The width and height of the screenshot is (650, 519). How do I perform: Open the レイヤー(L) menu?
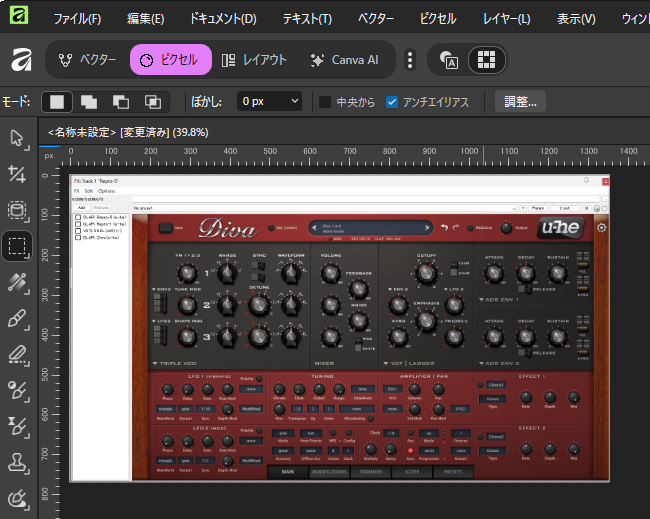[506, 18]
